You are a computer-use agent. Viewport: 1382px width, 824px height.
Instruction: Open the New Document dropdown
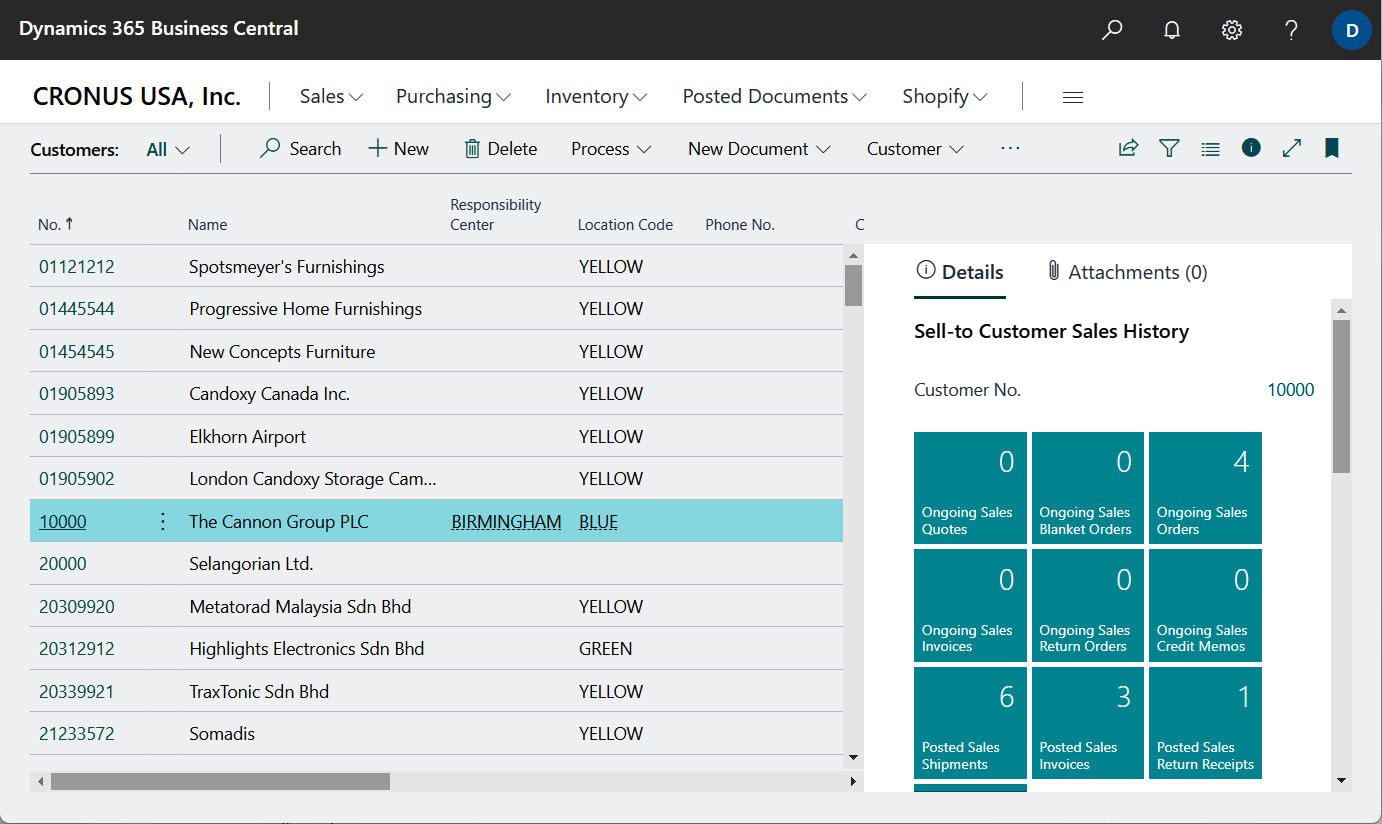[759, 149]
